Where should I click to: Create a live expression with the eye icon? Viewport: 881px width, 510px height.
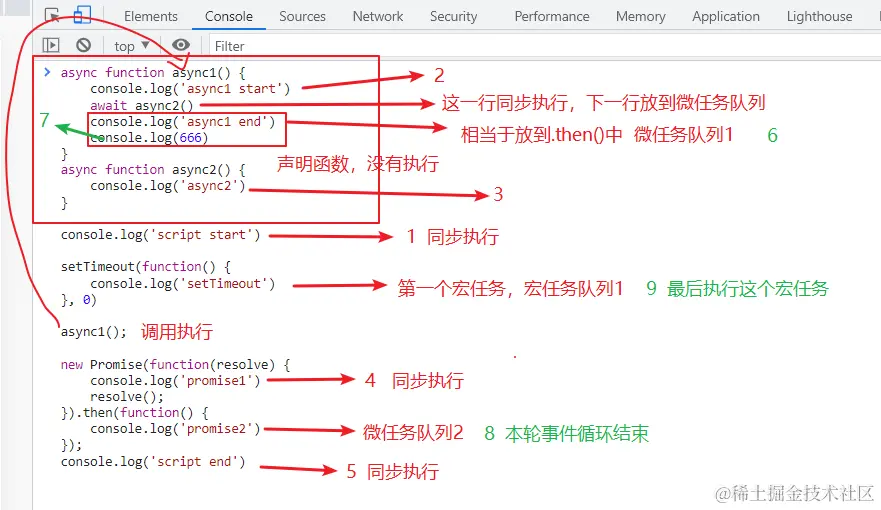click(x=181, y=45)
